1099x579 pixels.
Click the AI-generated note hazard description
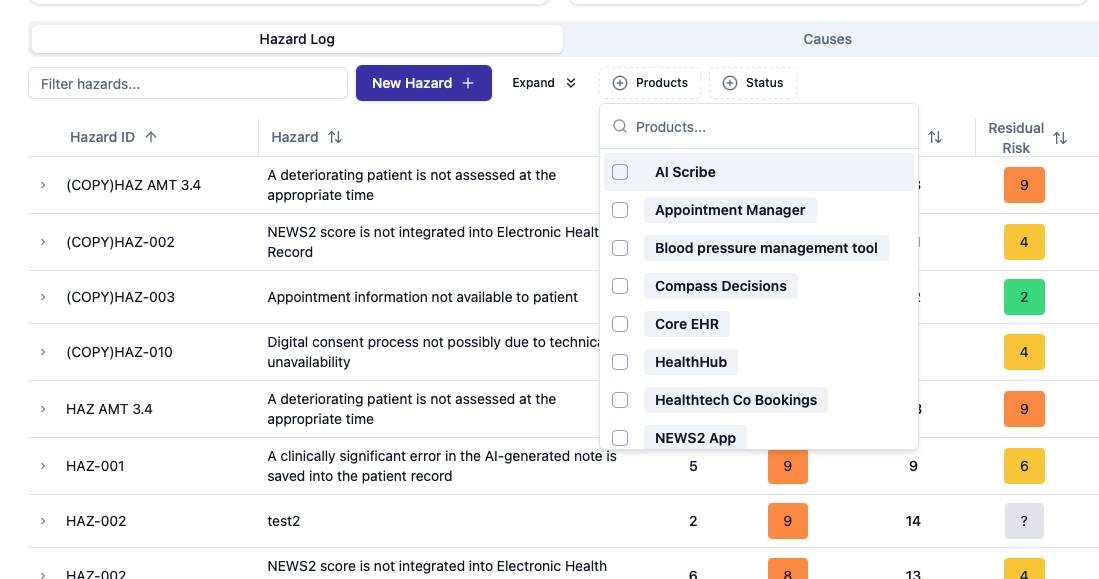[442, 466]
